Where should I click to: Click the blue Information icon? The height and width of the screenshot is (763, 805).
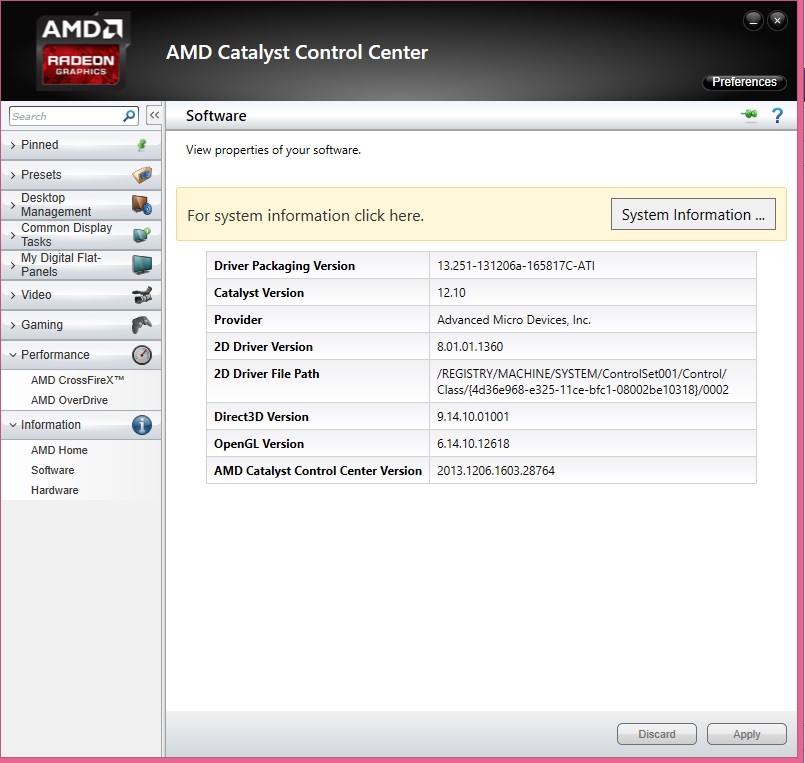coord(142,425)
